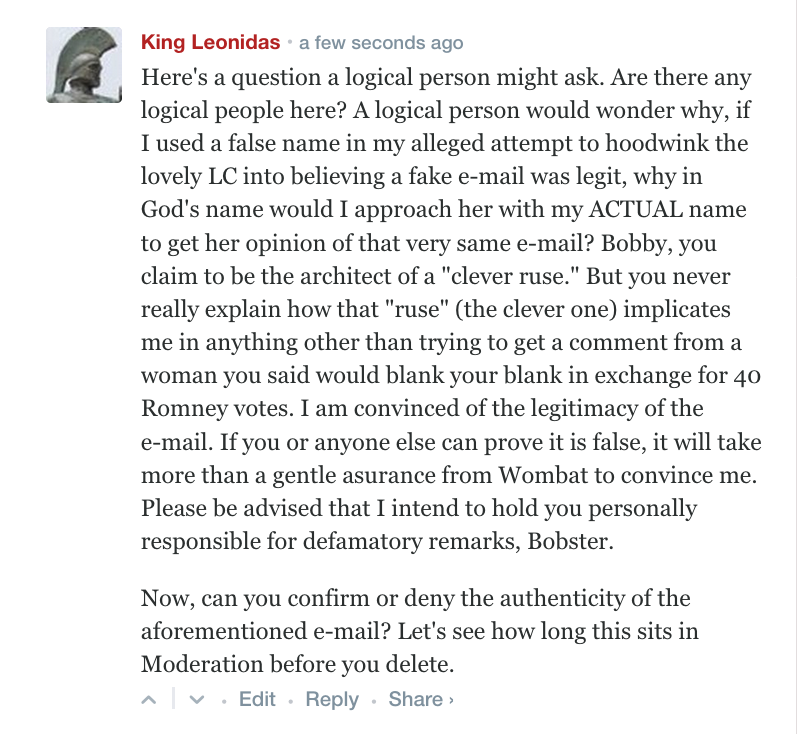Upvote the King Leonidas comment
Image resolution: width=798 pixels, height=734 pixels.
pyautogui.click(x=149, y=700)
